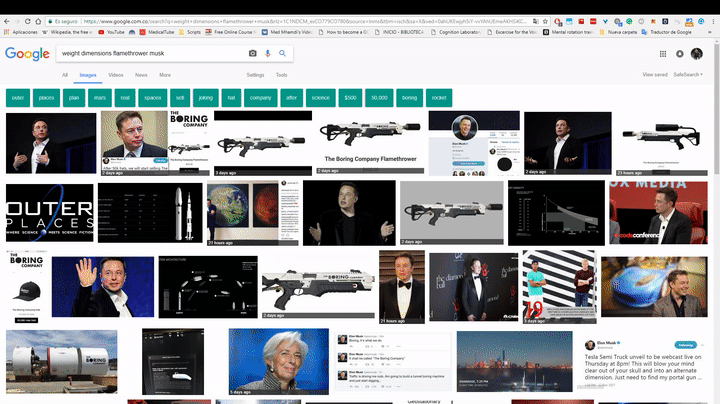Open the Google apps grid
Image resolution: width=720 pixels, height=404 pixels.
[663, 54]
